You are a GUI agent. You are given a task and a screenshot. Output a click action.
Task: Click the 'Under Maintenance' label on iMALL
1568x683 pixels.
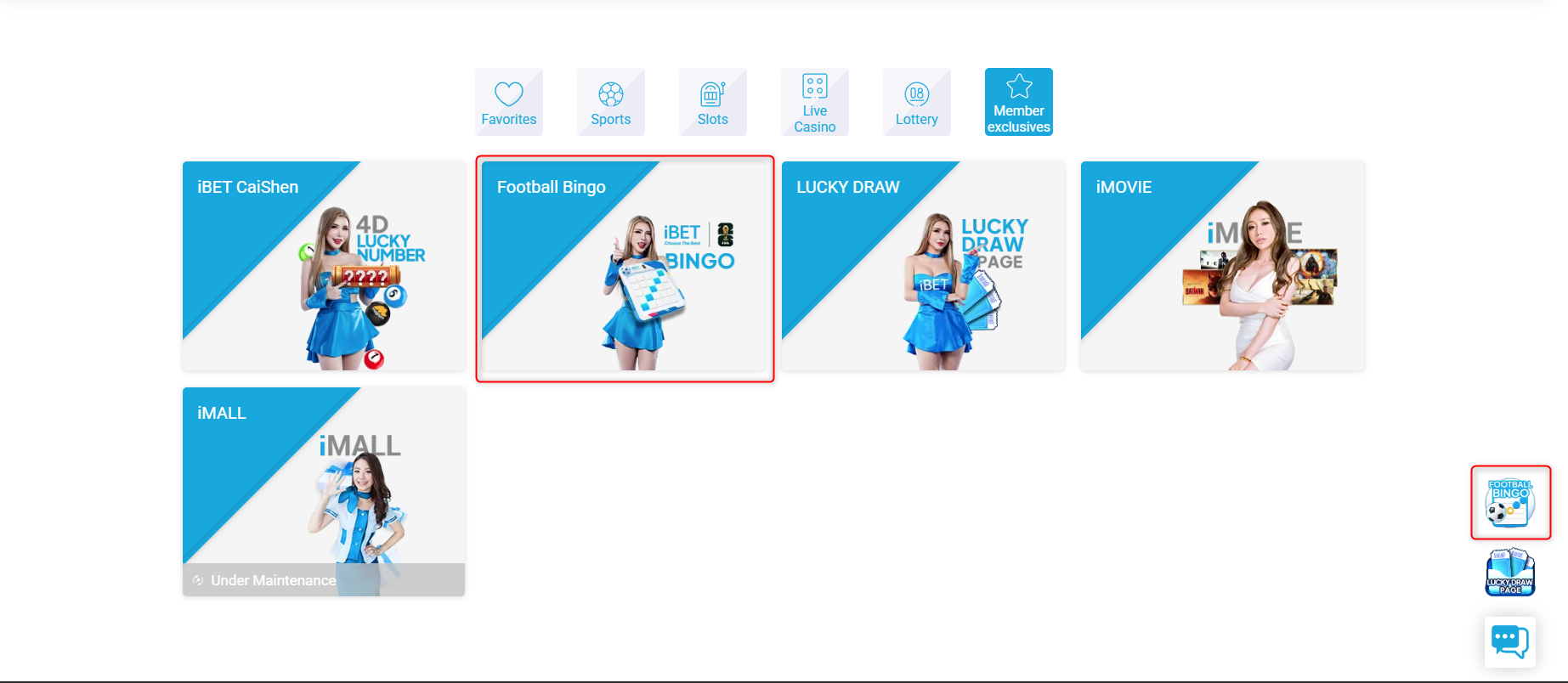tap(273, 580)
